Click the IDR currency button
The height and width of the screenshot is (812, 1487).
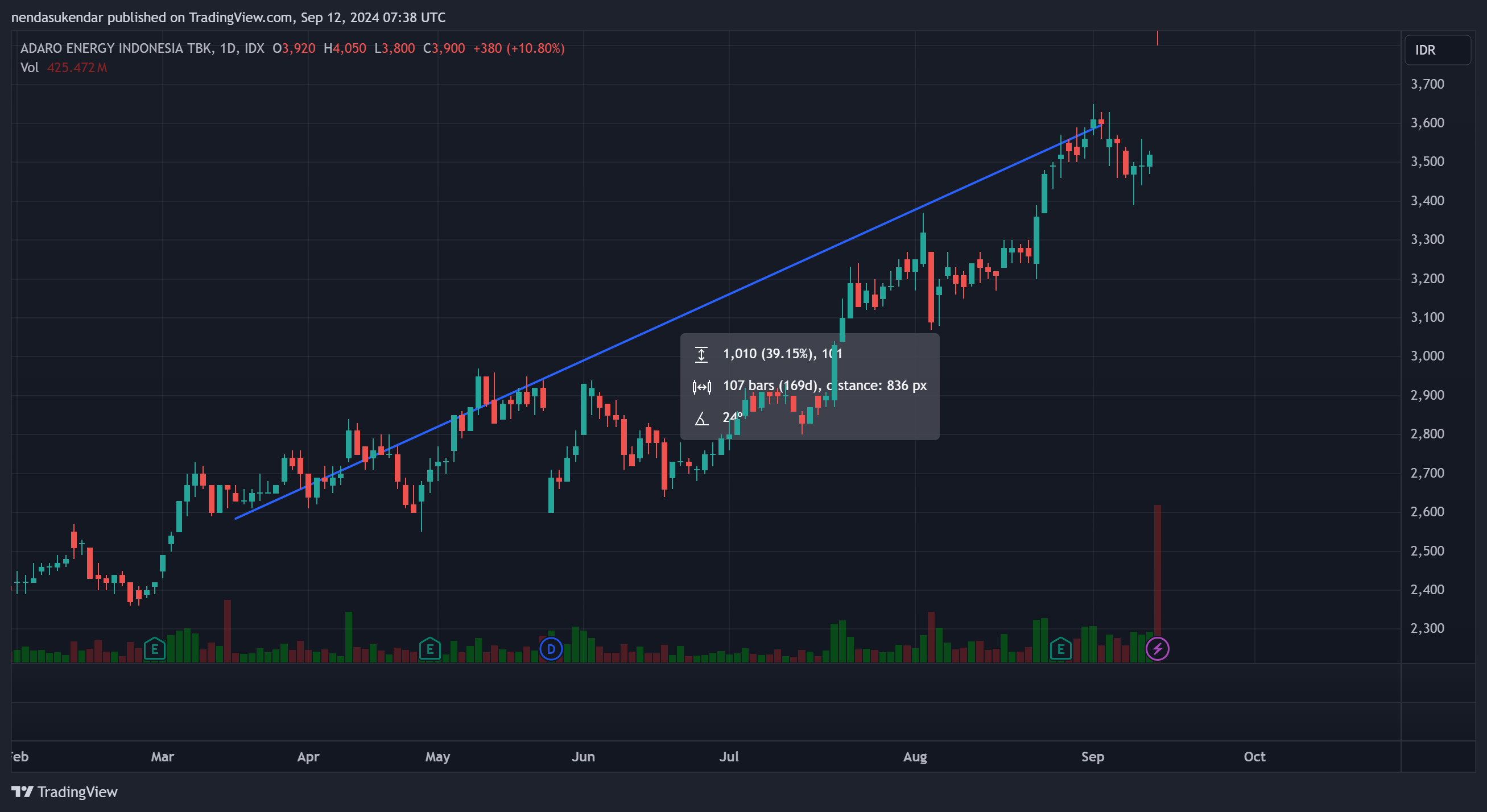pos(1437,50)
